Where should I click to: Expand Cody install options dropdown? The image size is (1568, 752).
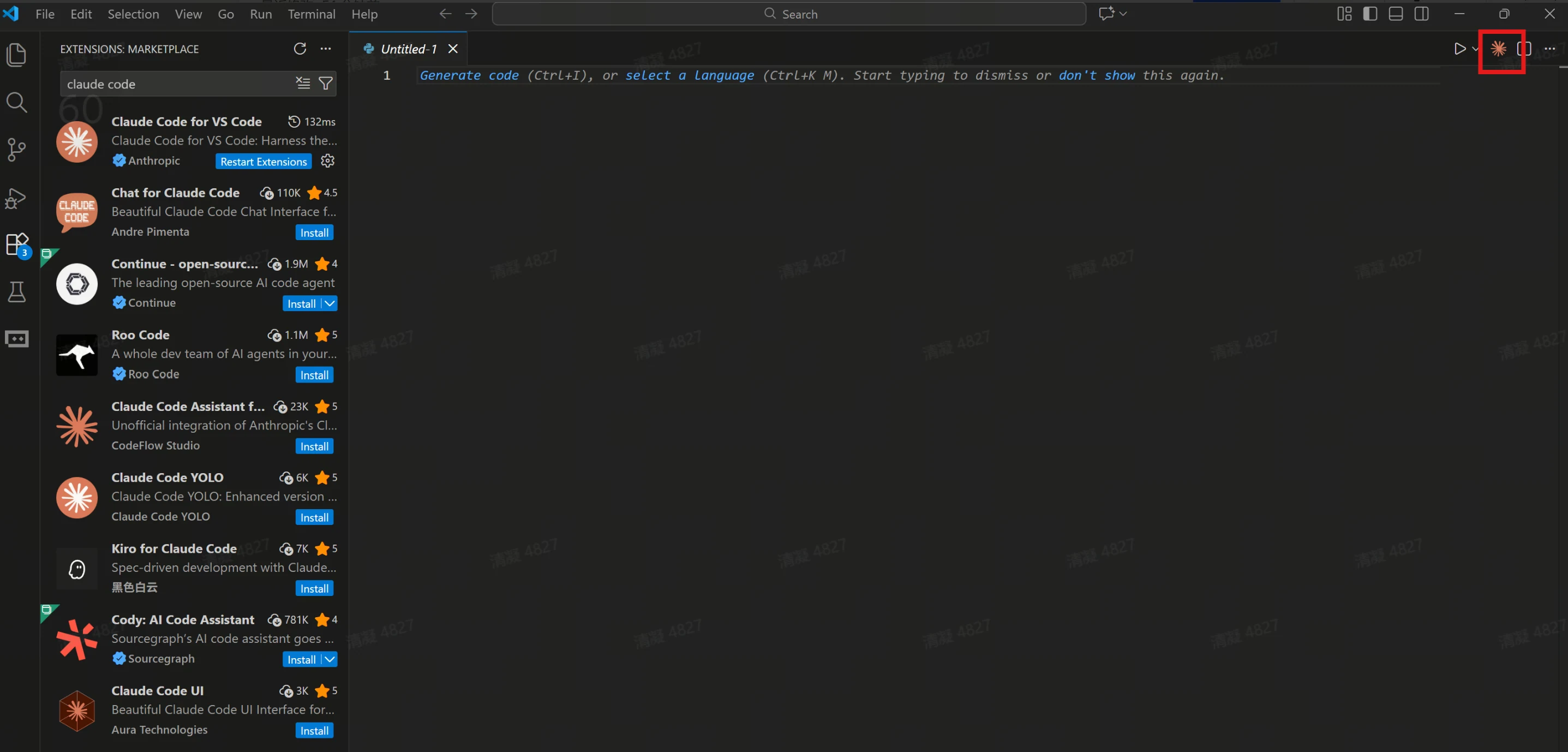pyautogui.click(x=330, y=659)
